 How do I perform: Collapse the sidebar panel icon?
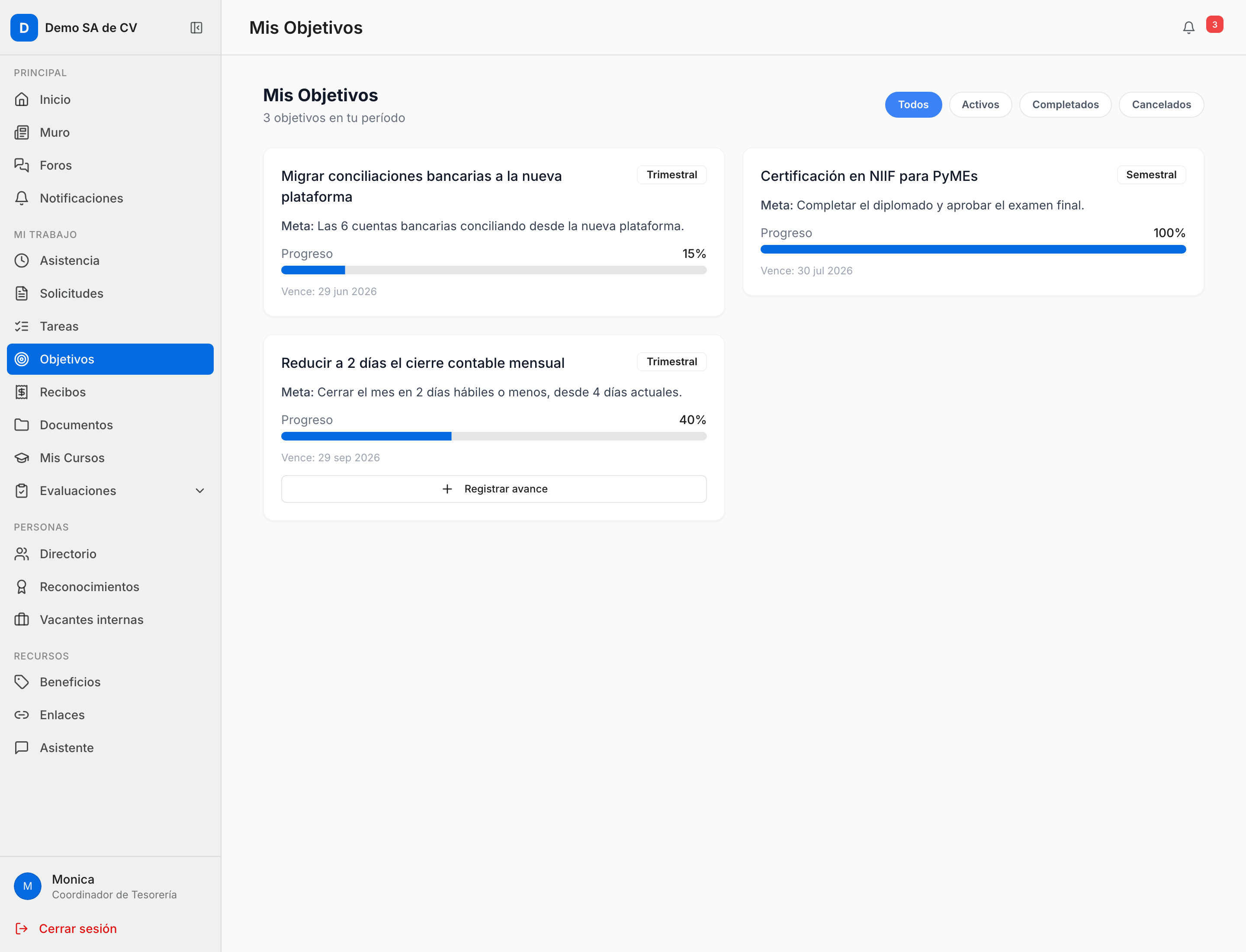pos(196,28)
